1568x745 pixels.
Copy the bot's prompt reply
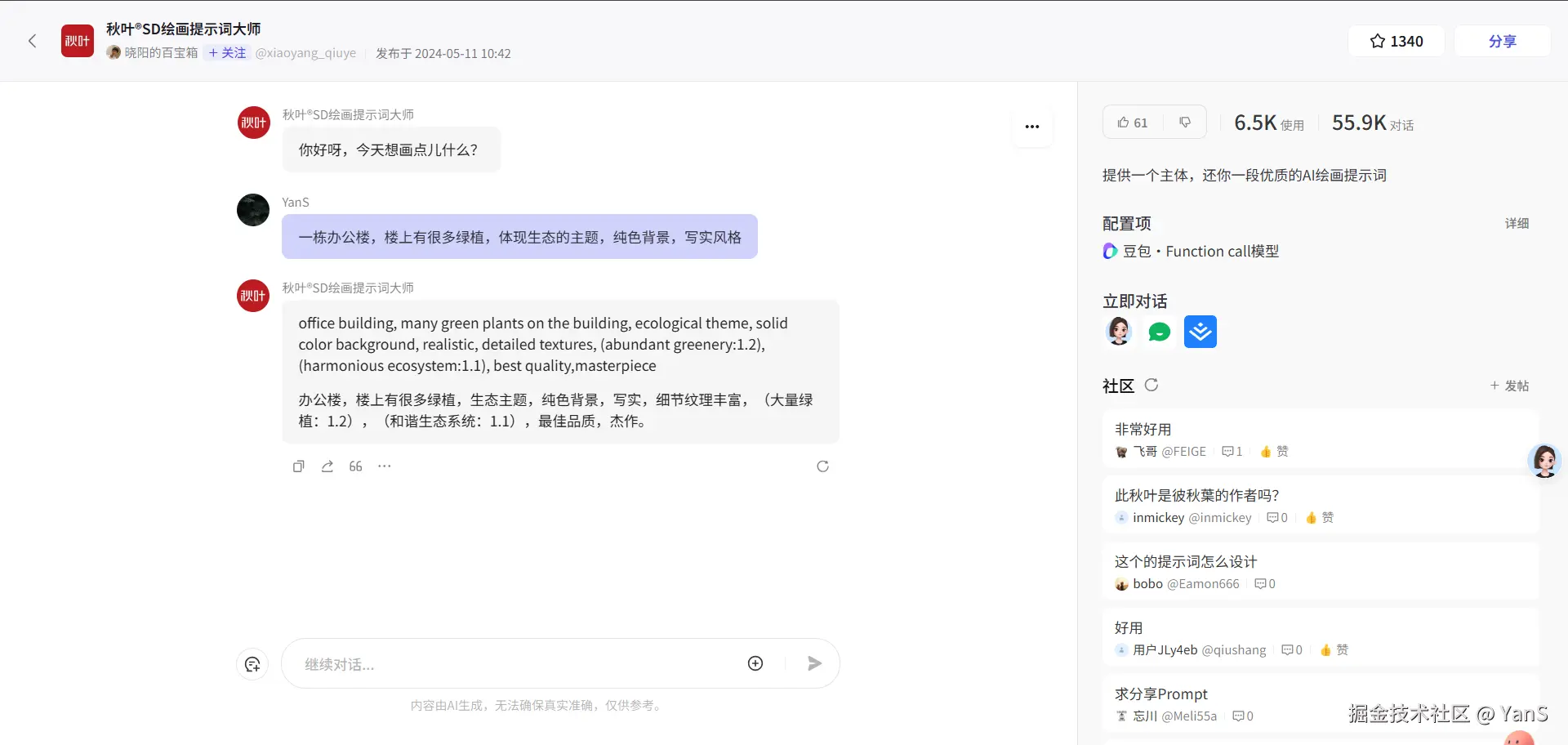click(x=299, y=466)
